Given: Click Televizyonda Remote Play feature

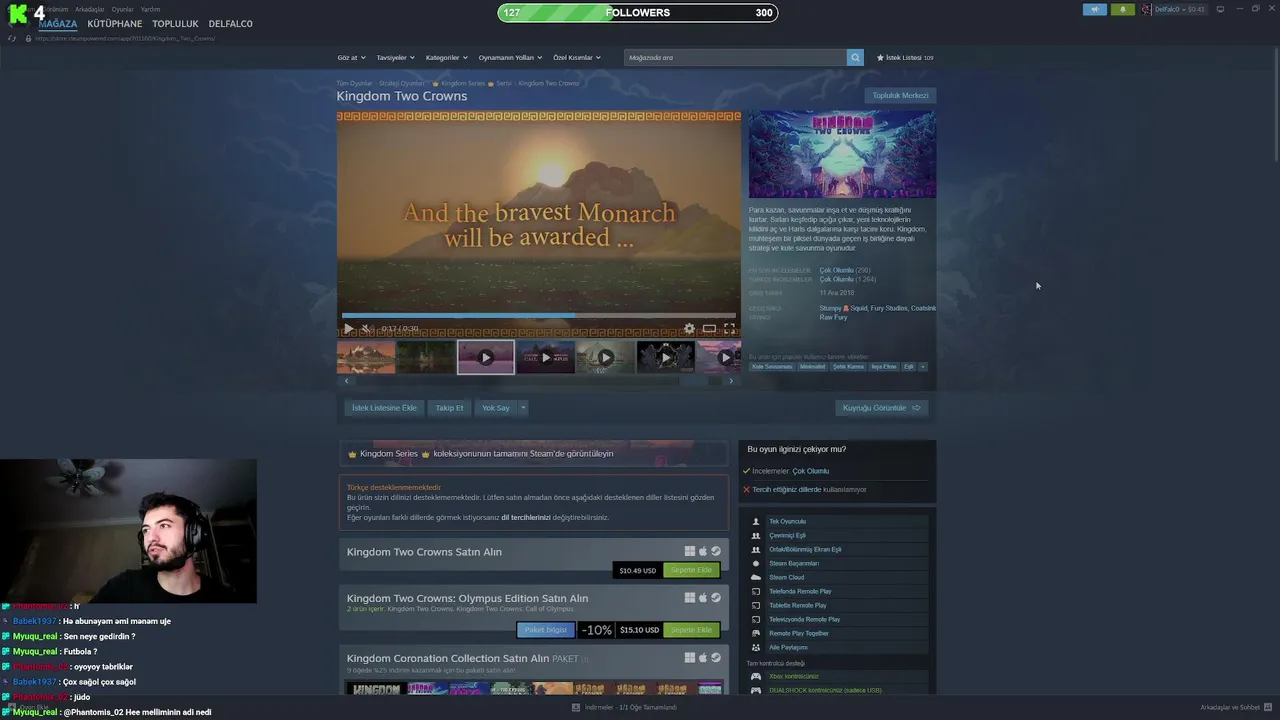Looking at the screenshot, I should pos(838,619).
